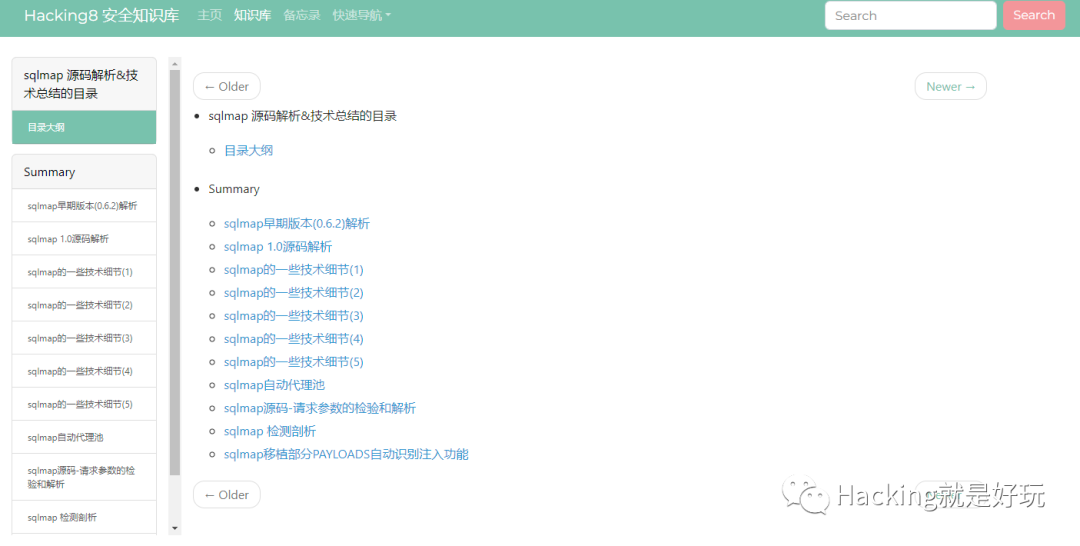The image size is (1080, 546).
Task: Click the top Older pagination button
Action: 227,86
